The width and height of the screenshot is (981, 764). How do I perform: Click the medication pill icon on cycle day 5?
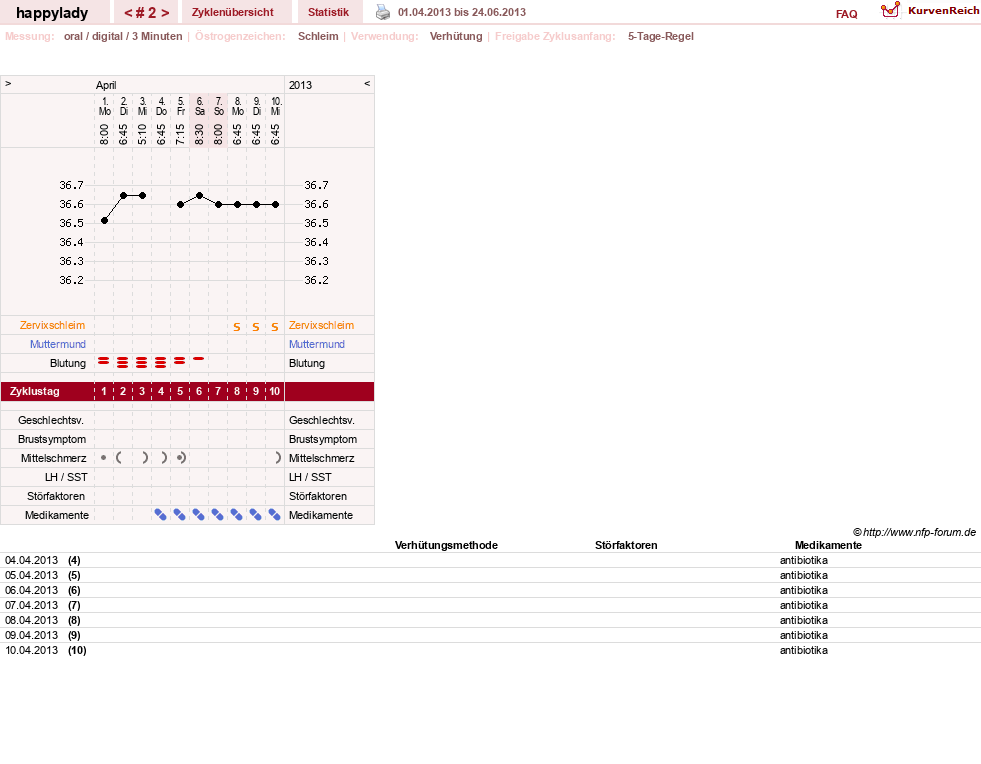tap(180, 515)
